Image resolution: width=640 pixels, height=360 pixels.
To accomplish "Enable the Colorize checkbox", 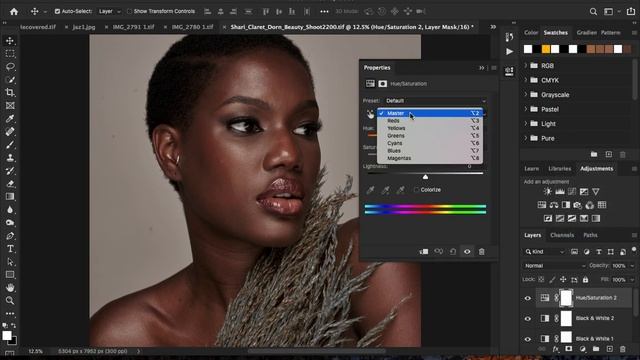I will pos(416,190).
